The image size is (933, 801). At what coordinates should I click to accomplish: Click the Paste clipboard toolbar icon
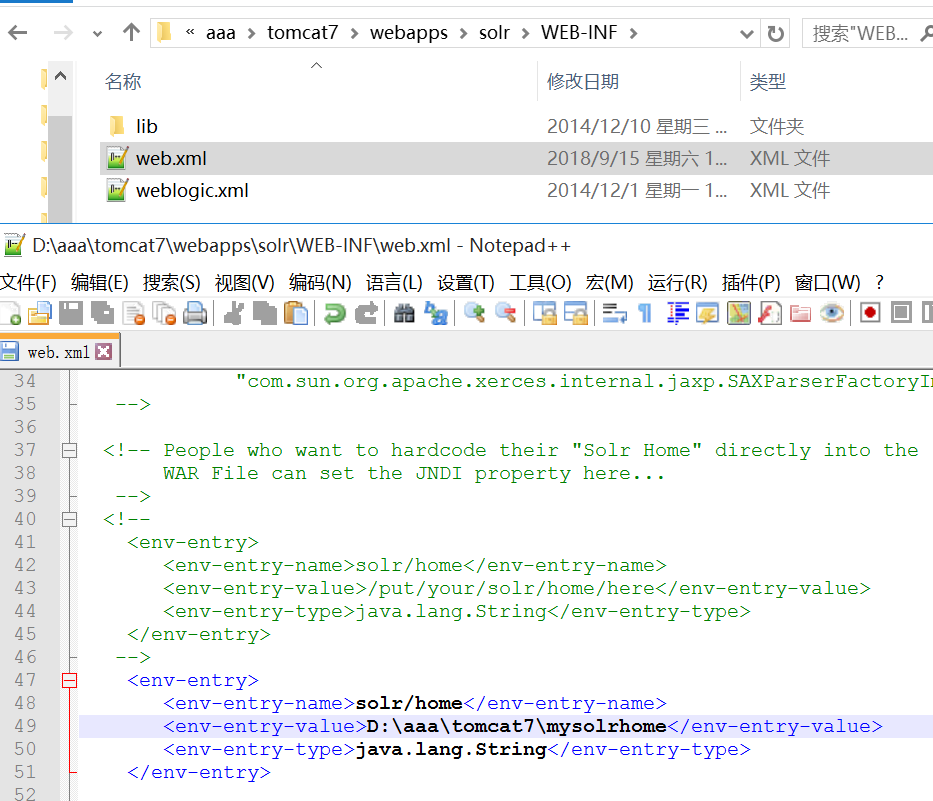(x=296, y=313)
